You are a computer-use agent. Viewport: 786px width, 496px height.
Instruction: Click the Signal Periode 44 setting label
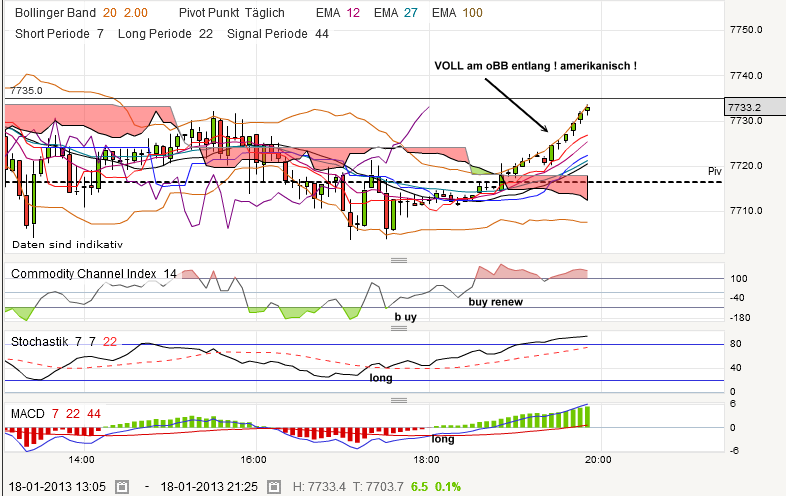(278, 34)
